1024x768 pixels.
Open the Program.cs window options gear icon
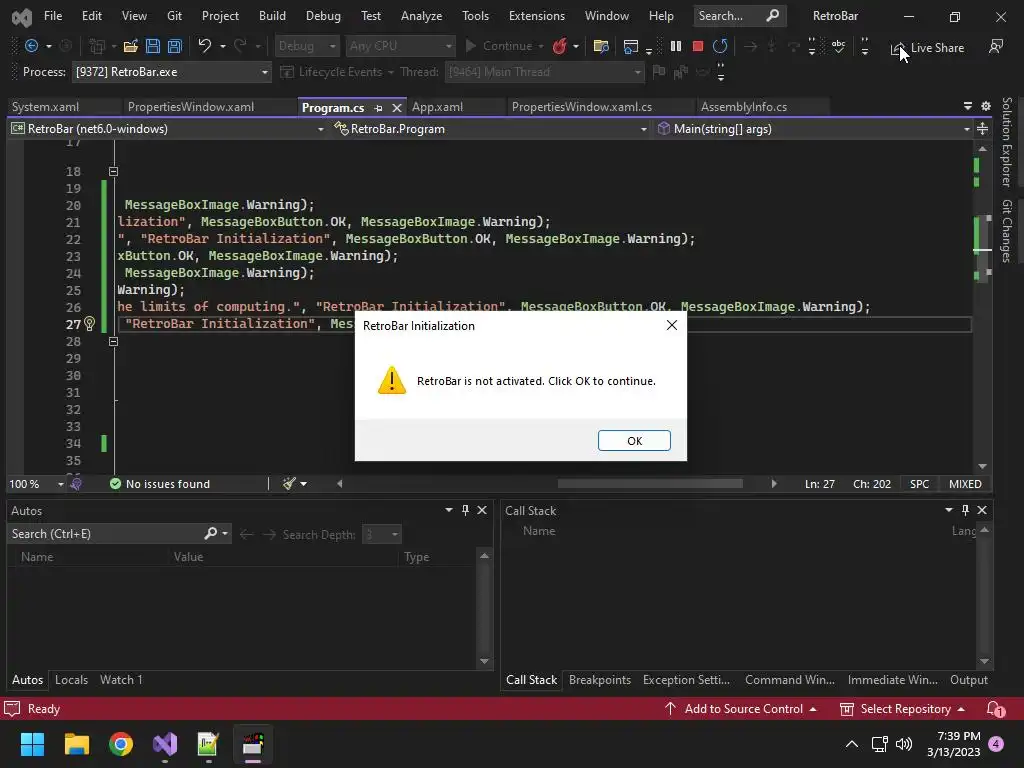point(986,106)
